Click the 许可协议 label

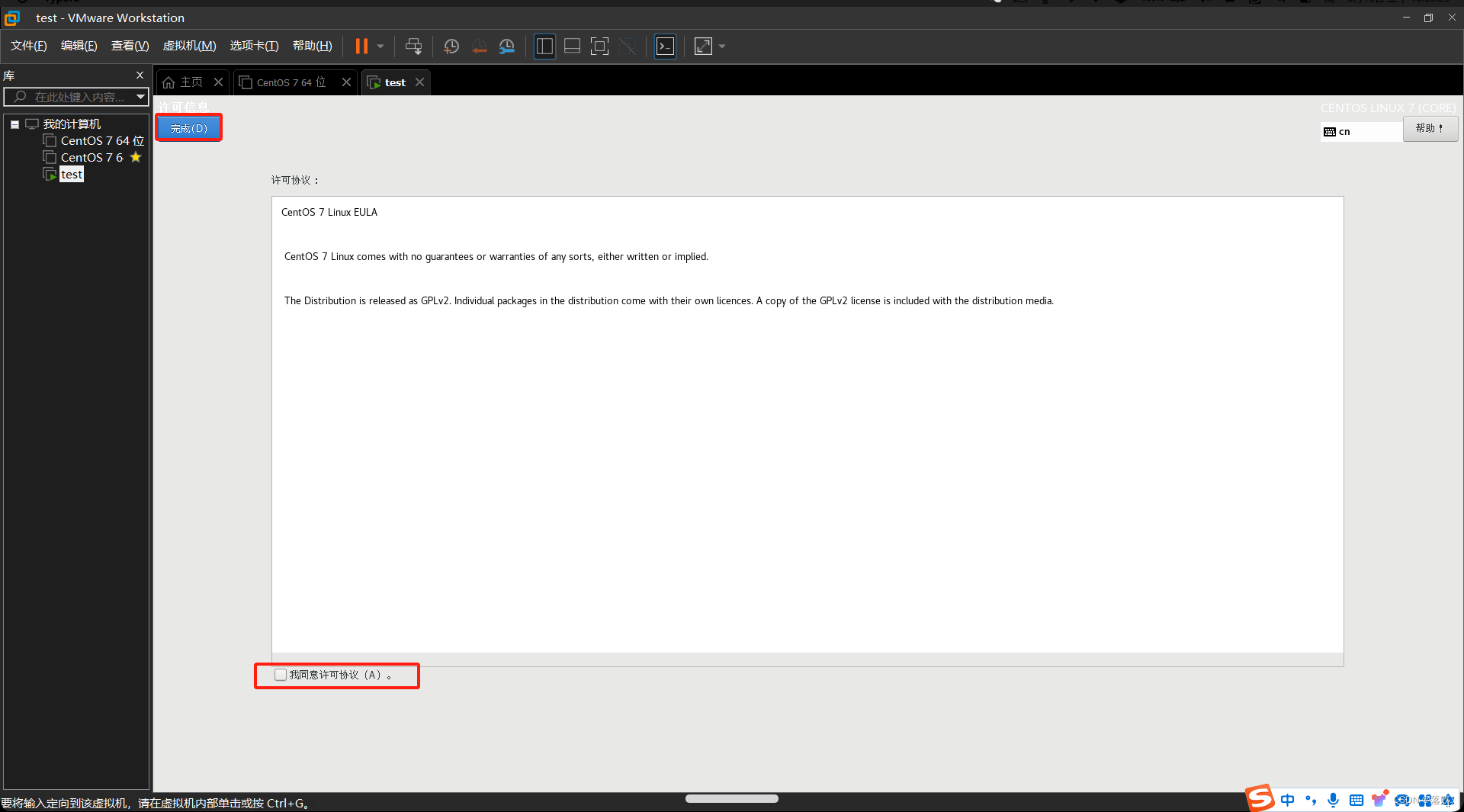[x=294, y=180]
